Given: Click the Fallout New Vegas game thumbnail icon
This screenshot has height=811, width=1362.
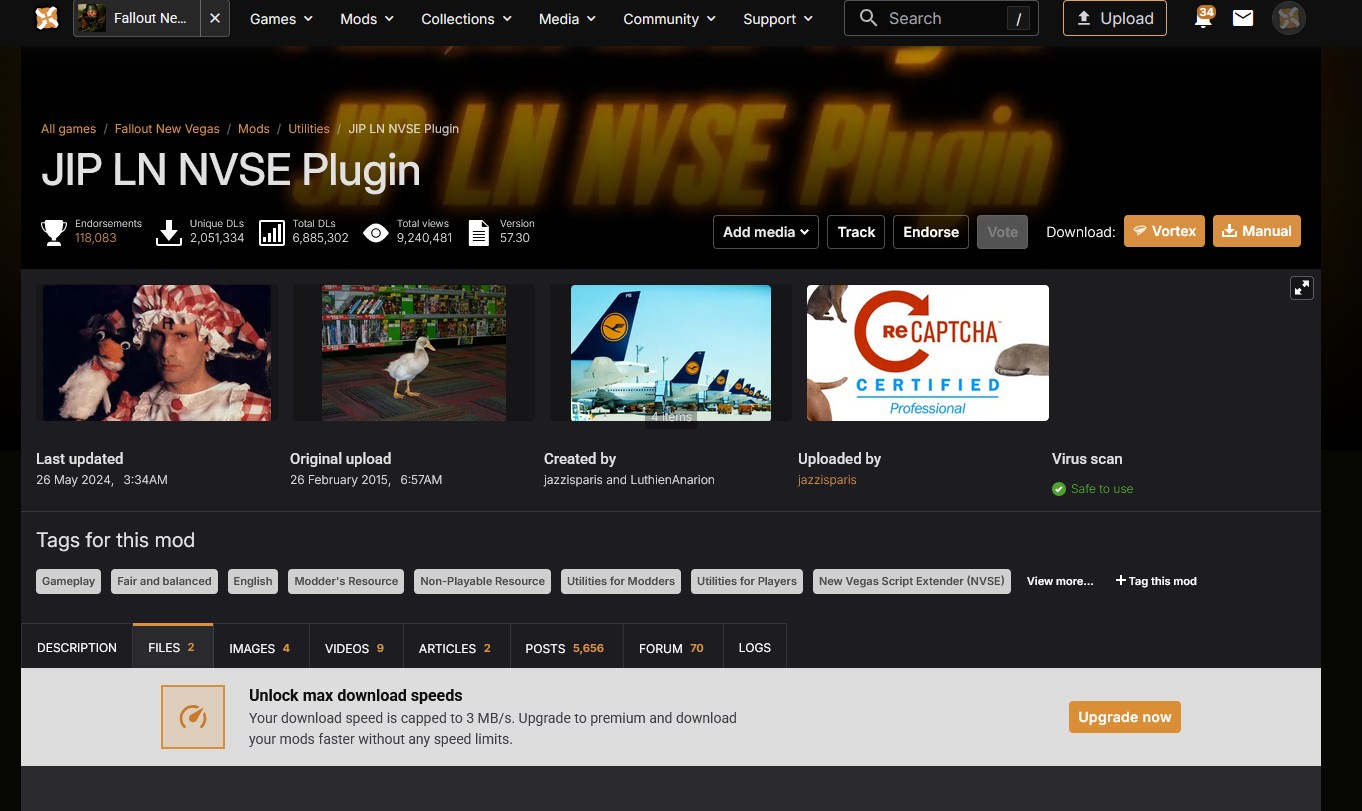Looking at the screenshot, I should 92,18.
